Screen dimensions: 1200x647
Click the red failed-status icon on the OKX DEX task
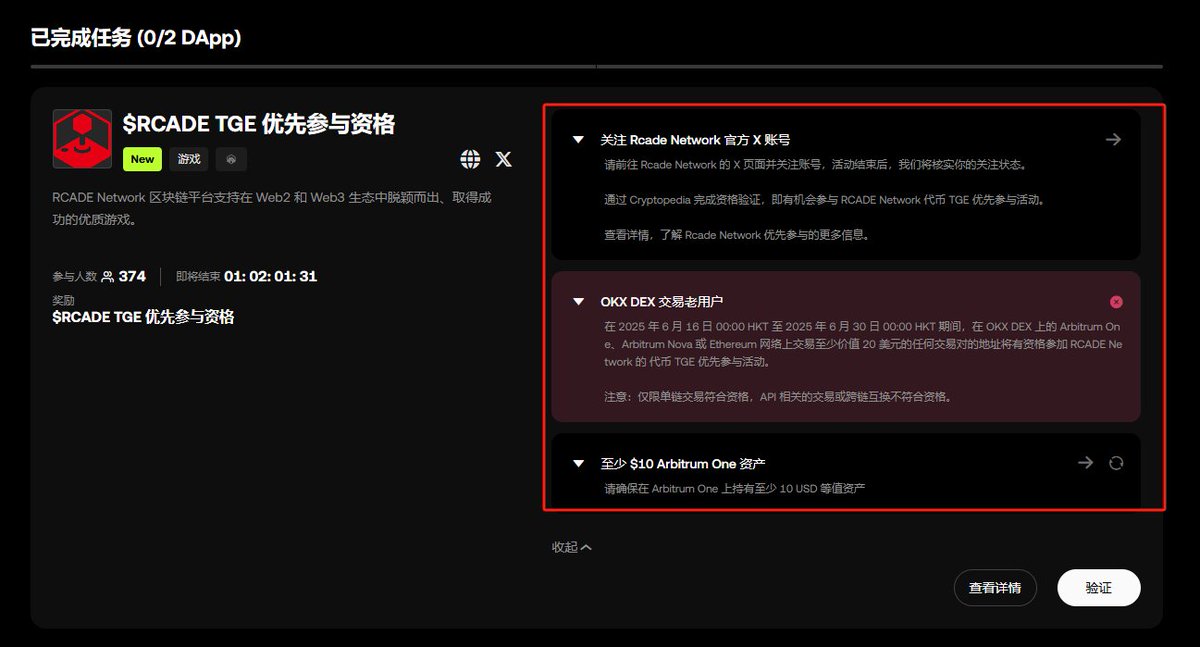pos(1116,302)
